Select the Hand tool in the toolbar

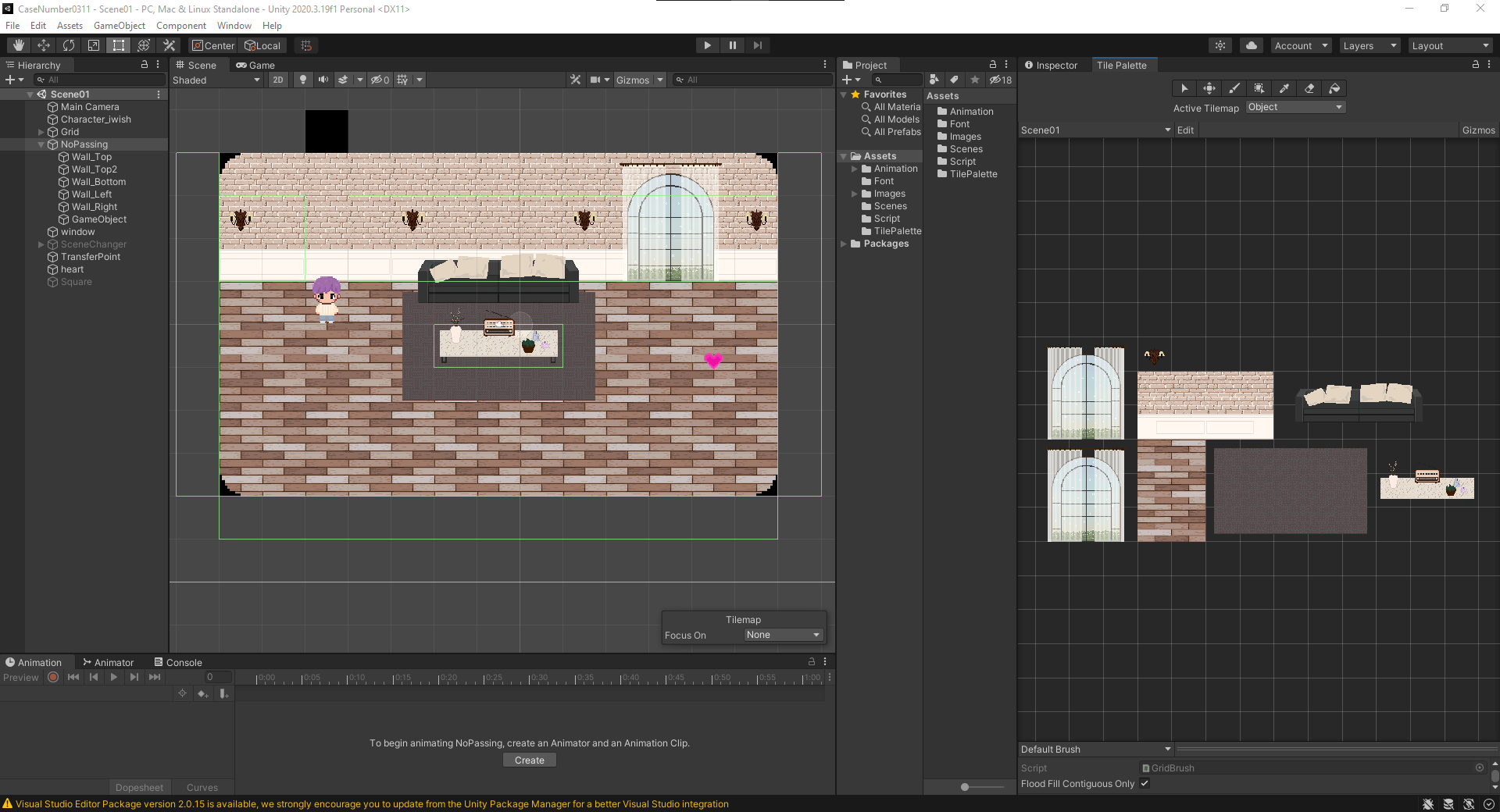[19, 45]
